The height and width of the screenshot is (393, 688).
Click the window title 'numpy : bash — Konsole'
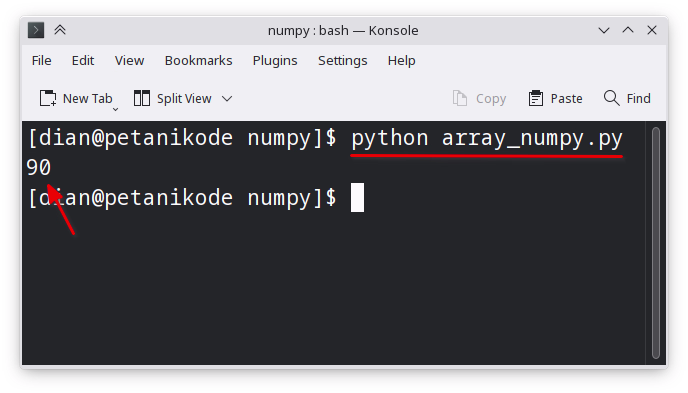pyautogui.click(x=343, y=30)
